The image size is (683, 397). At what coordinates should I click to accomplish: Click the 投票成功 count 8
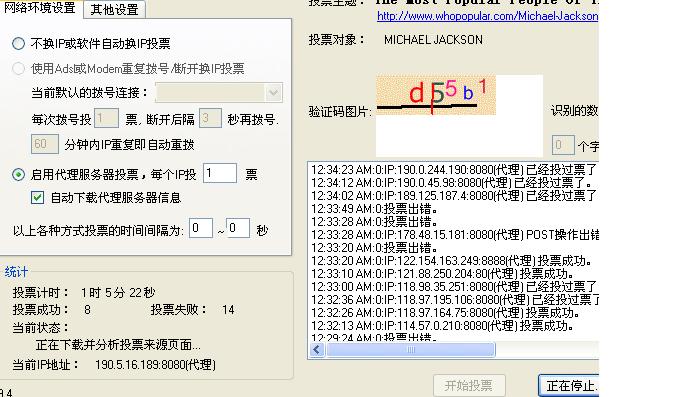point(87,310)
